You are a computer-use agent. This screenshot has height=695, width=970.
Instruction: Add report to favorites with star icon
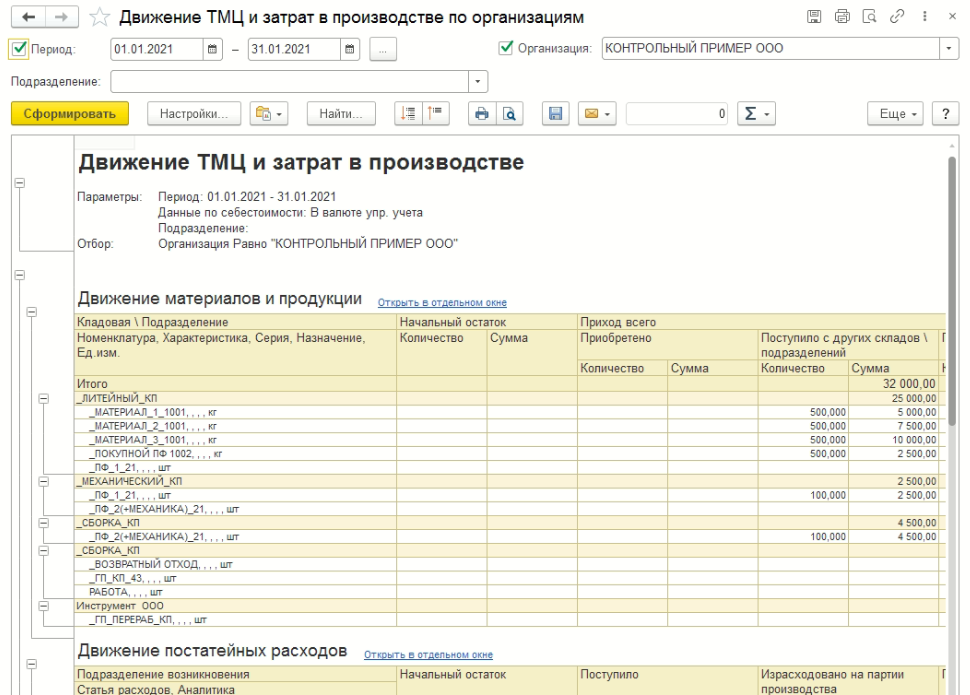pos(100,18)
